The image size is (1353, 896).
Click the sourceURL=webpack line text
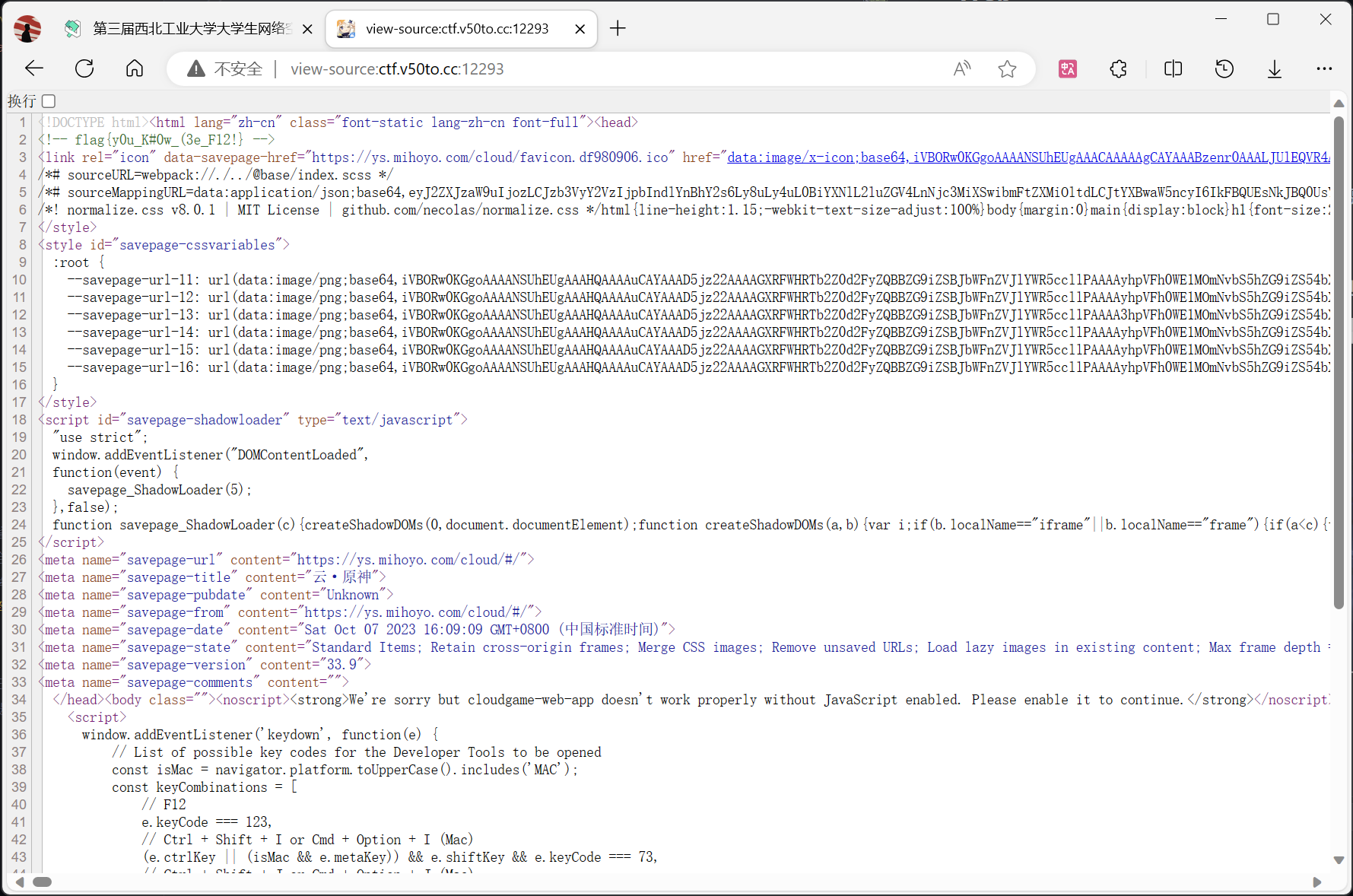click(x=215, y=175)
